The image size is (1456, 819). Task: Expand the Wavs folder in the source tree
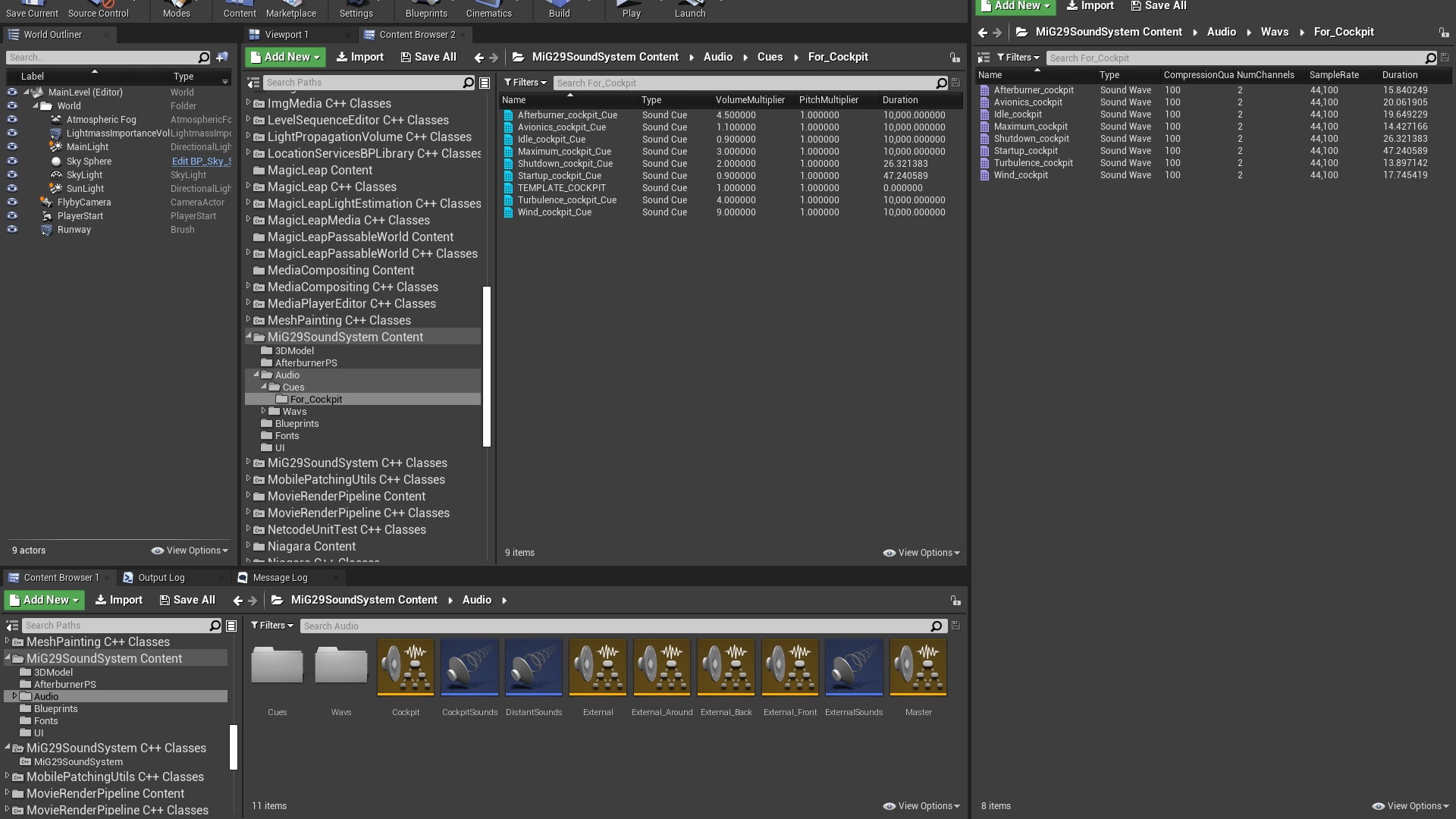[x=265, y=411]
